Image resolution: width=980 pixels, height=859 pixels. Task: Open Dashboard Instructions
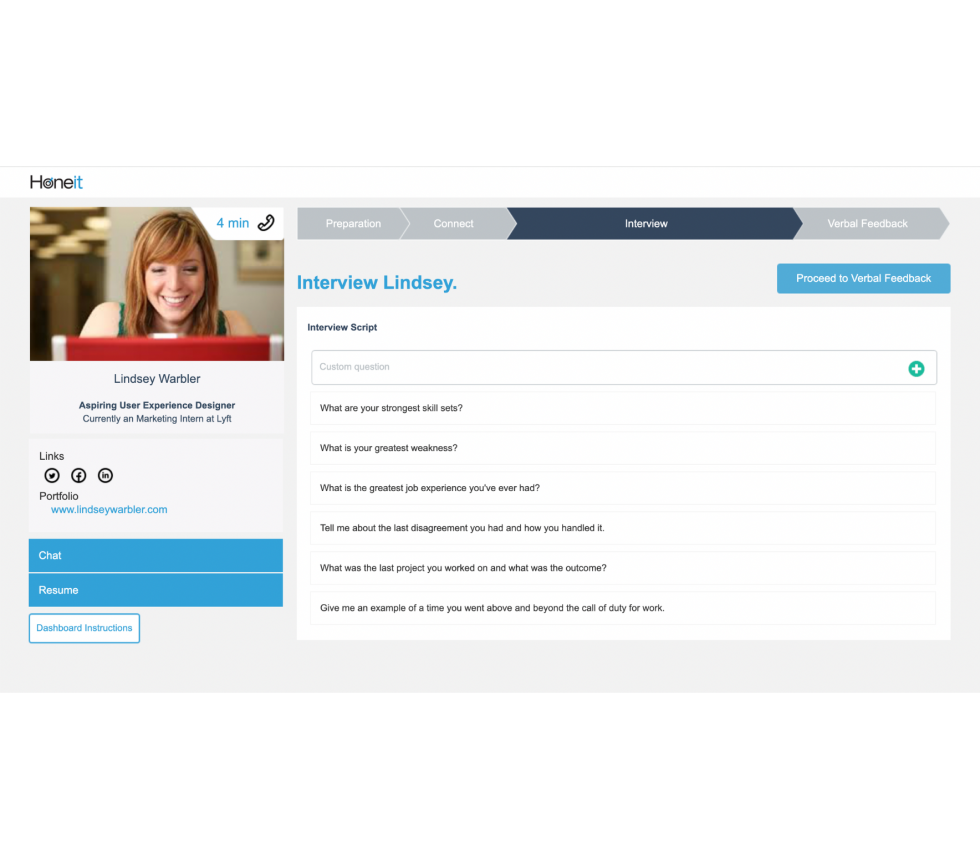(x=84, y=628)
